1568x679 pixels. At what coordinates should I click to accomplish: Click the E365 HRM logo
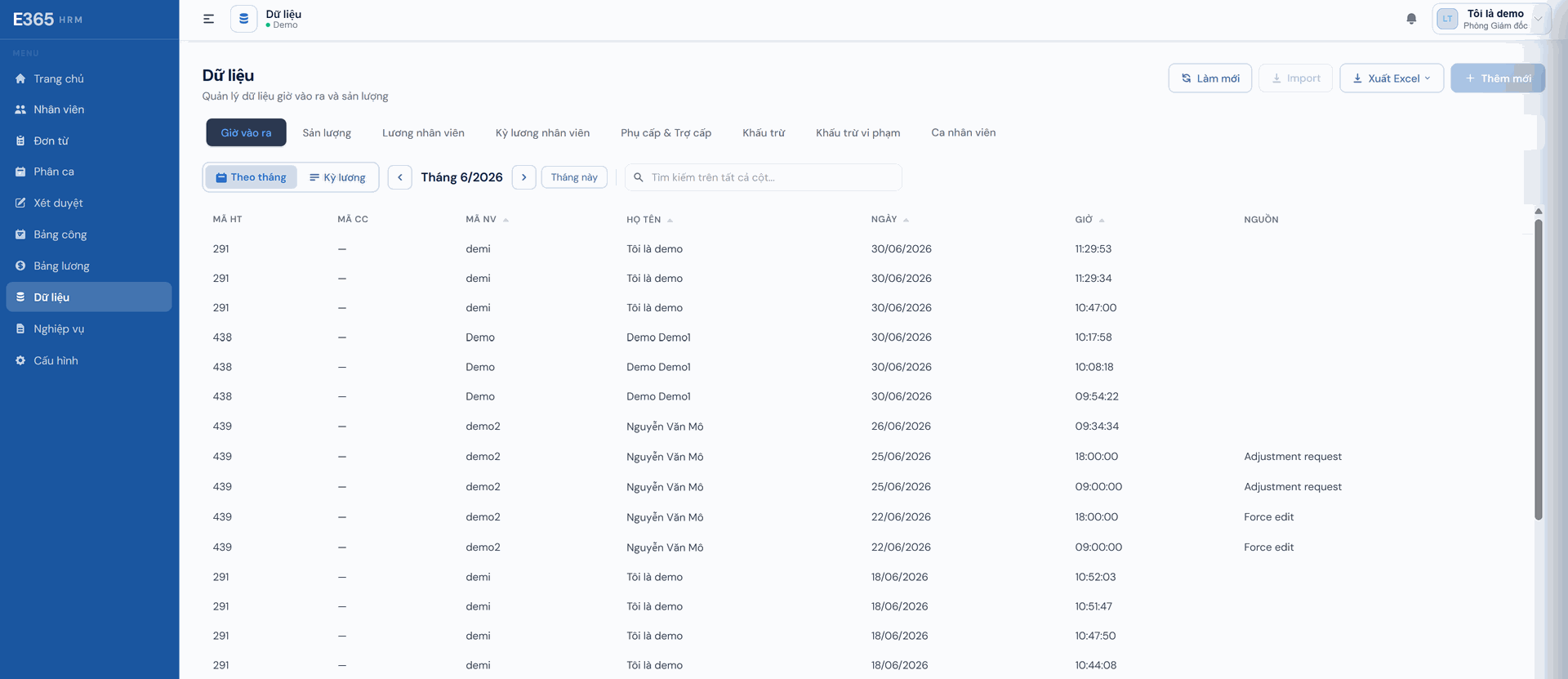click(x=47, y=19)
